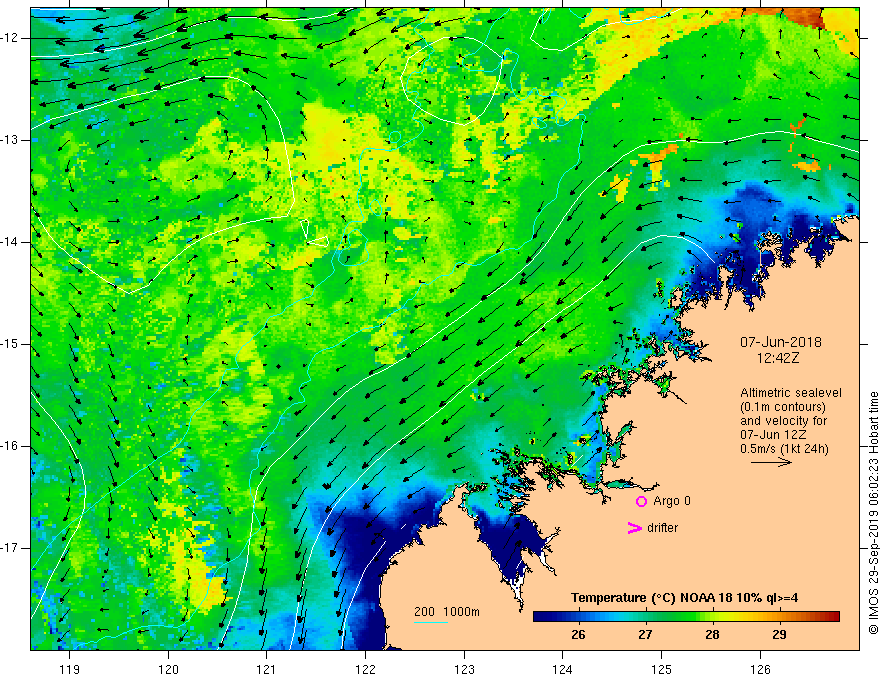This screenshot has height=680, width=880.
Task: Click the cyan 200 1000m depth line
Action: click(x=430, y=622)
